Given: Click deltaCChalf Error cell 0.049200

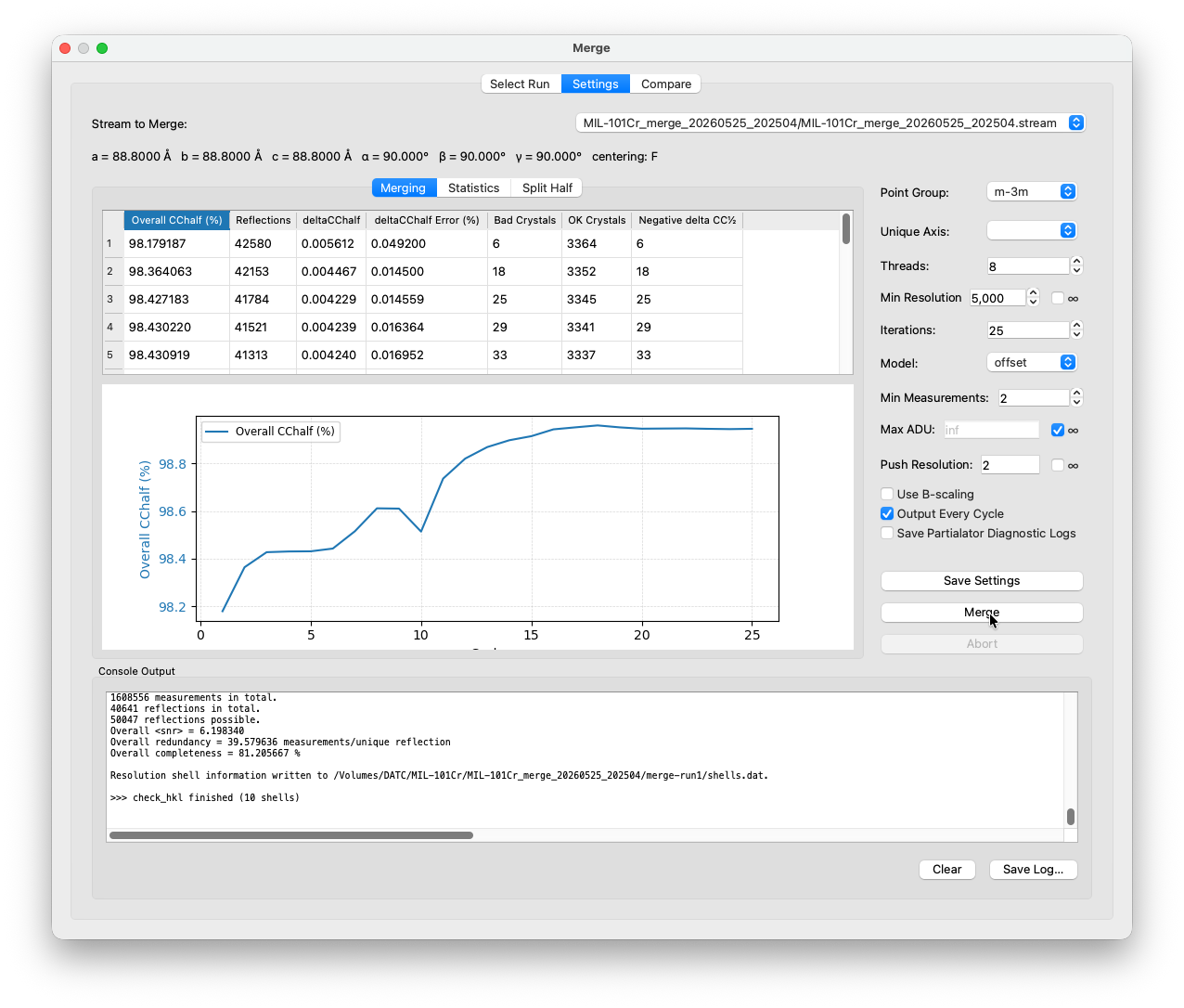Looking at the screenshot, I should 427,243.
